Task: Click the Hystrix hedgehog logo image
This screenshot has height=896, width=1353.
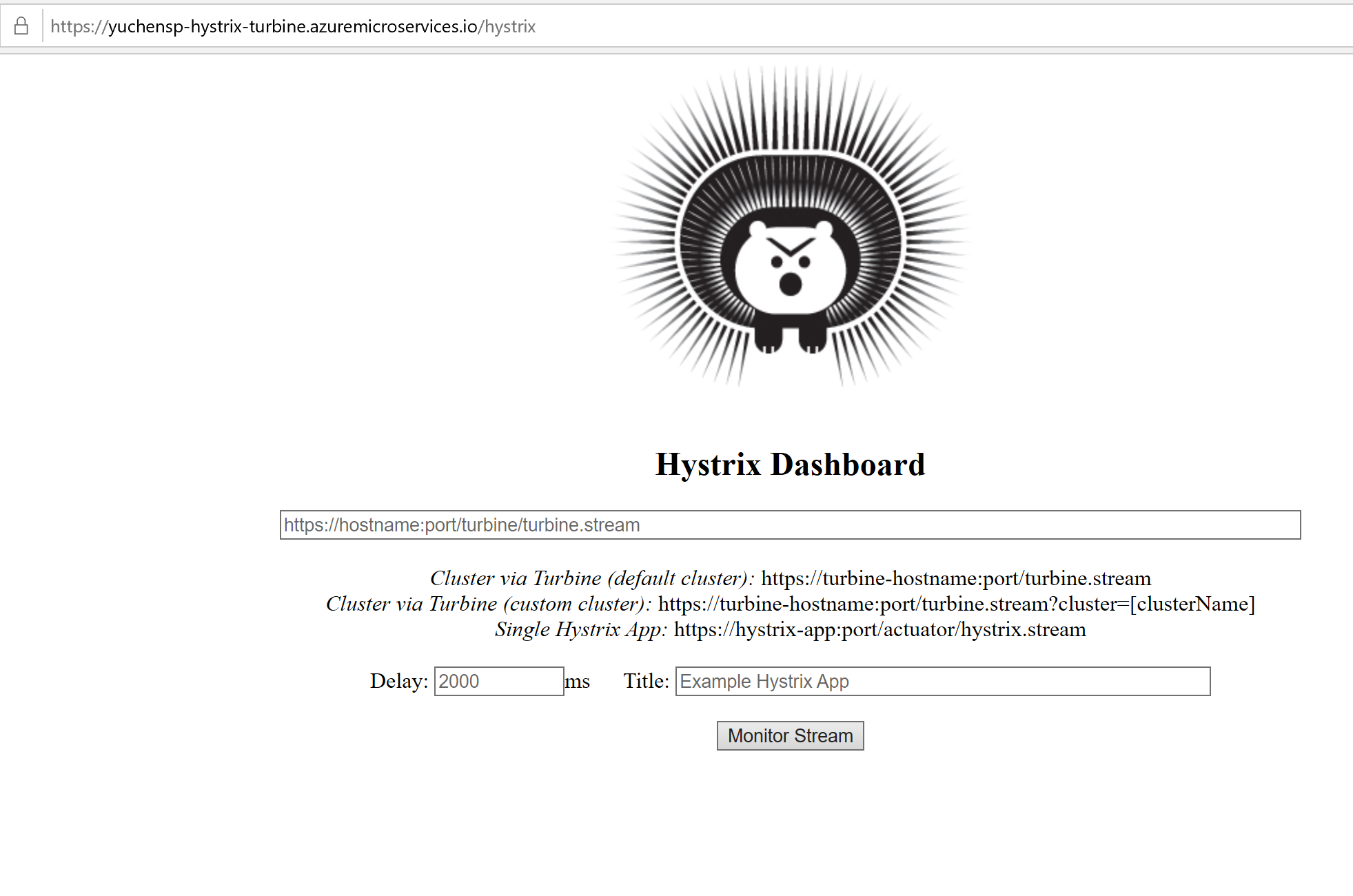Action: pyautogui.click(x=790, y=227)
